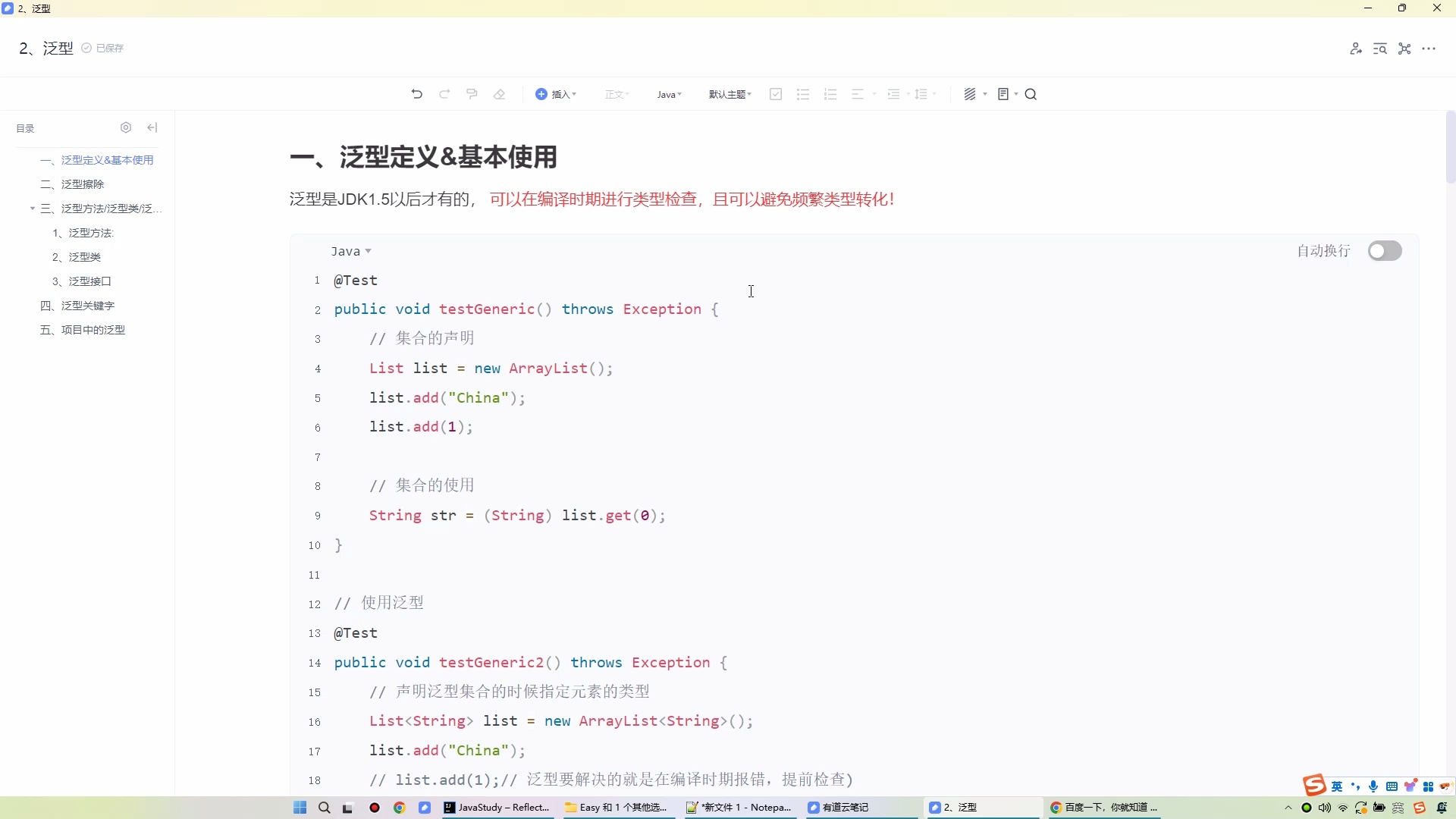Share the note via the person-share icon
Screen dimensions: 1456x819
1357,48
